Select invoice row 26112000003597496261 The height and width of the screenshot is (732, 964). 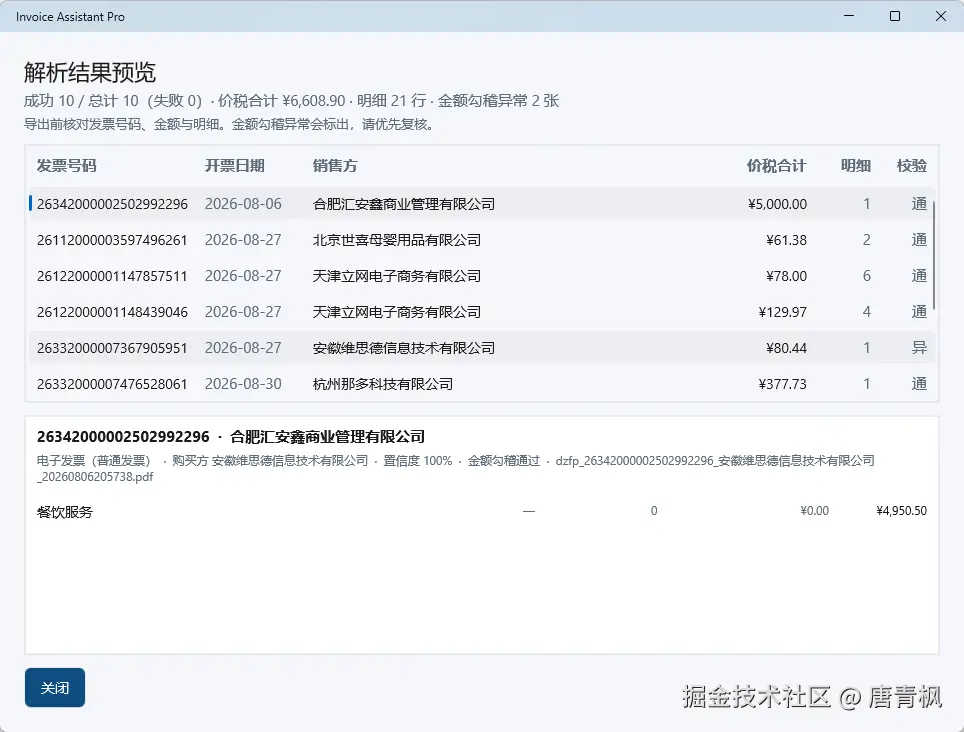[x=481, y=240]
